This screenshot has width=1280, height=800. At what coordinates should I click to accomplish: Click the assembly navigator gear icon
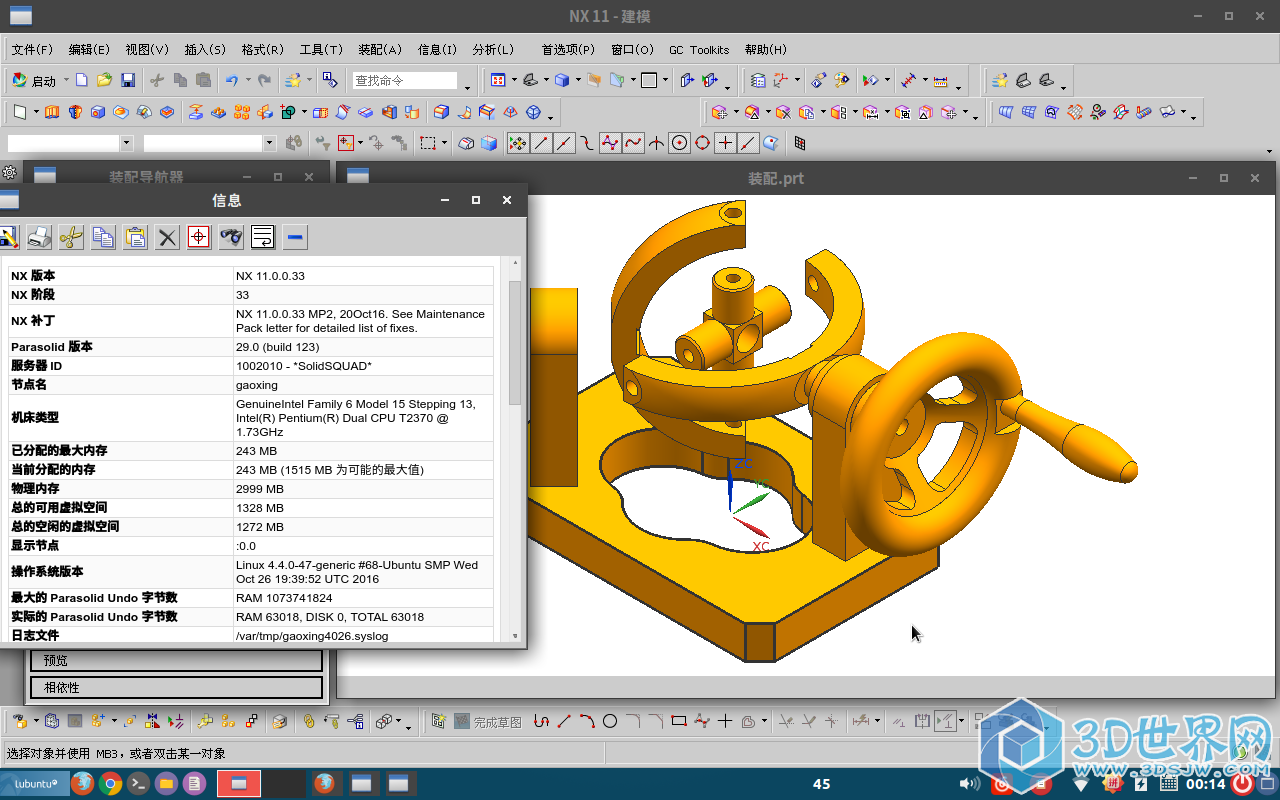coord(10,173)
